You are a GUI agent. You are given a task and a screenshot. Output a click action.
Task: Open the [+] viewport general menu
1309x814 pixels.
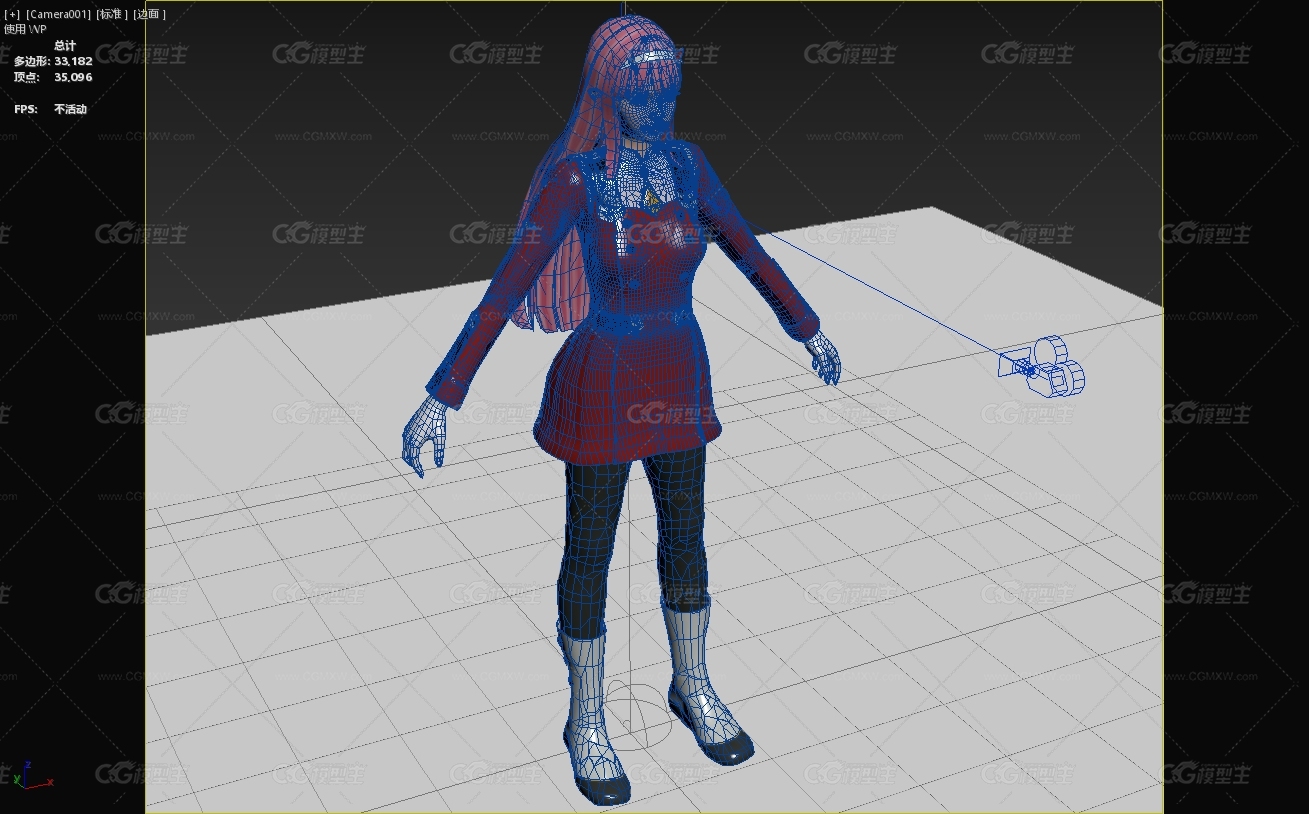[12, 14]
